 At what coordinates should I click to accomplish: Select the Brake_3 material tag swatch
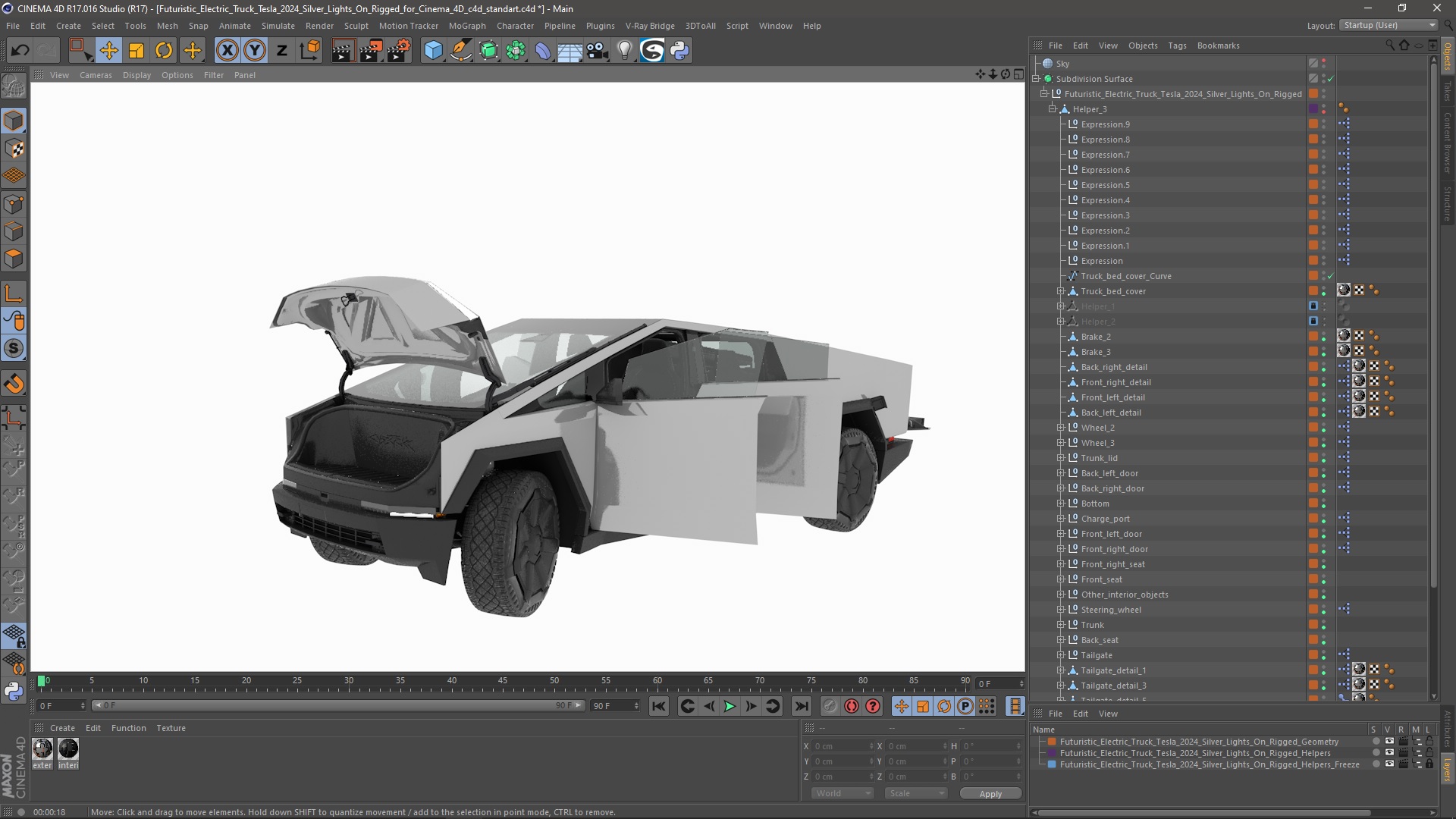click(1344, 351)
